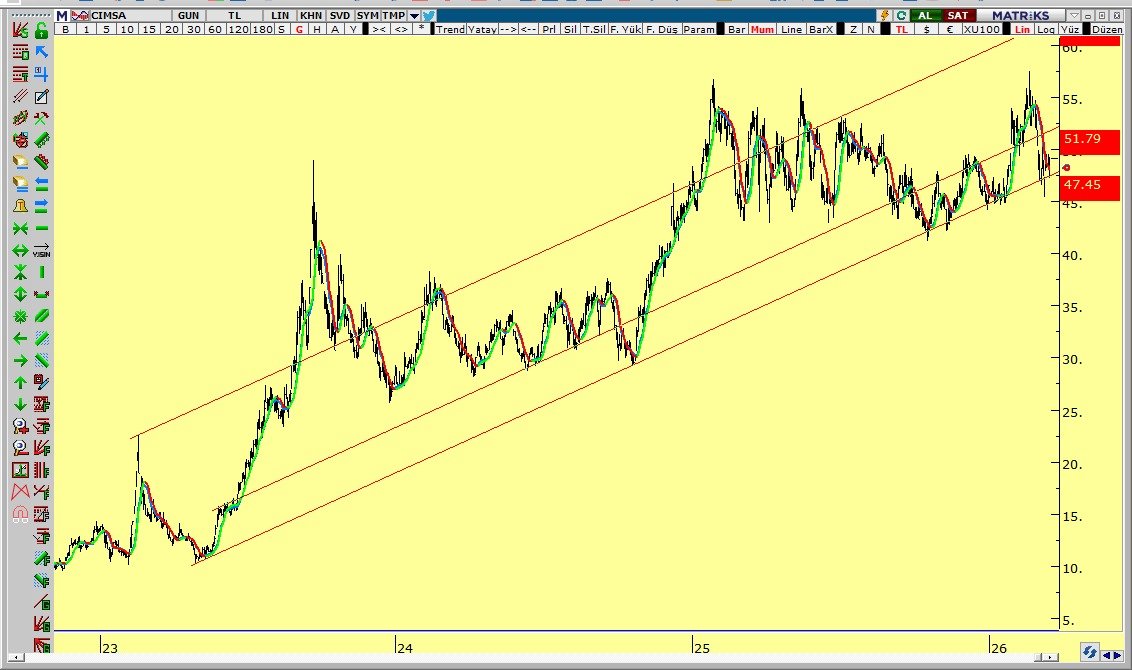Set the scale to Log

1045,29
